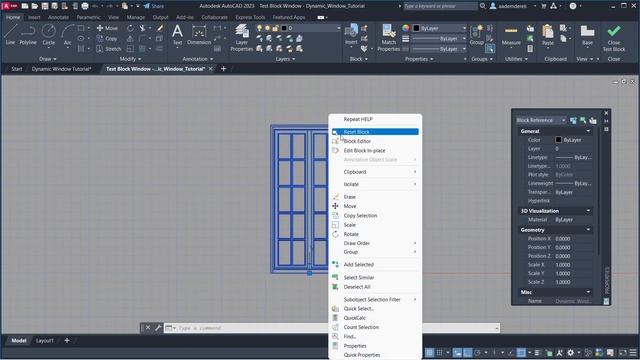Expand the Modify panel dropdown
Viewport: 640px width, 360px height.
131,59
